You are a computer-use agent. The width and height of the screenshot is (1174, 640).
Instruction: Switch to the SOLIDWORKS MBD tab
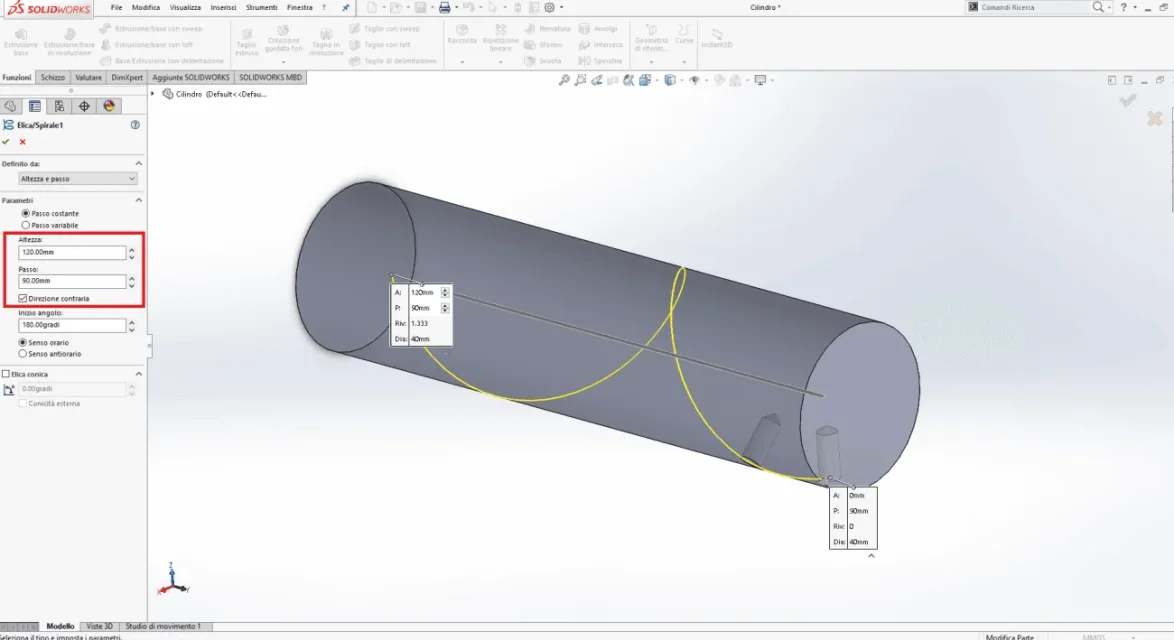[x=270, y=77]
